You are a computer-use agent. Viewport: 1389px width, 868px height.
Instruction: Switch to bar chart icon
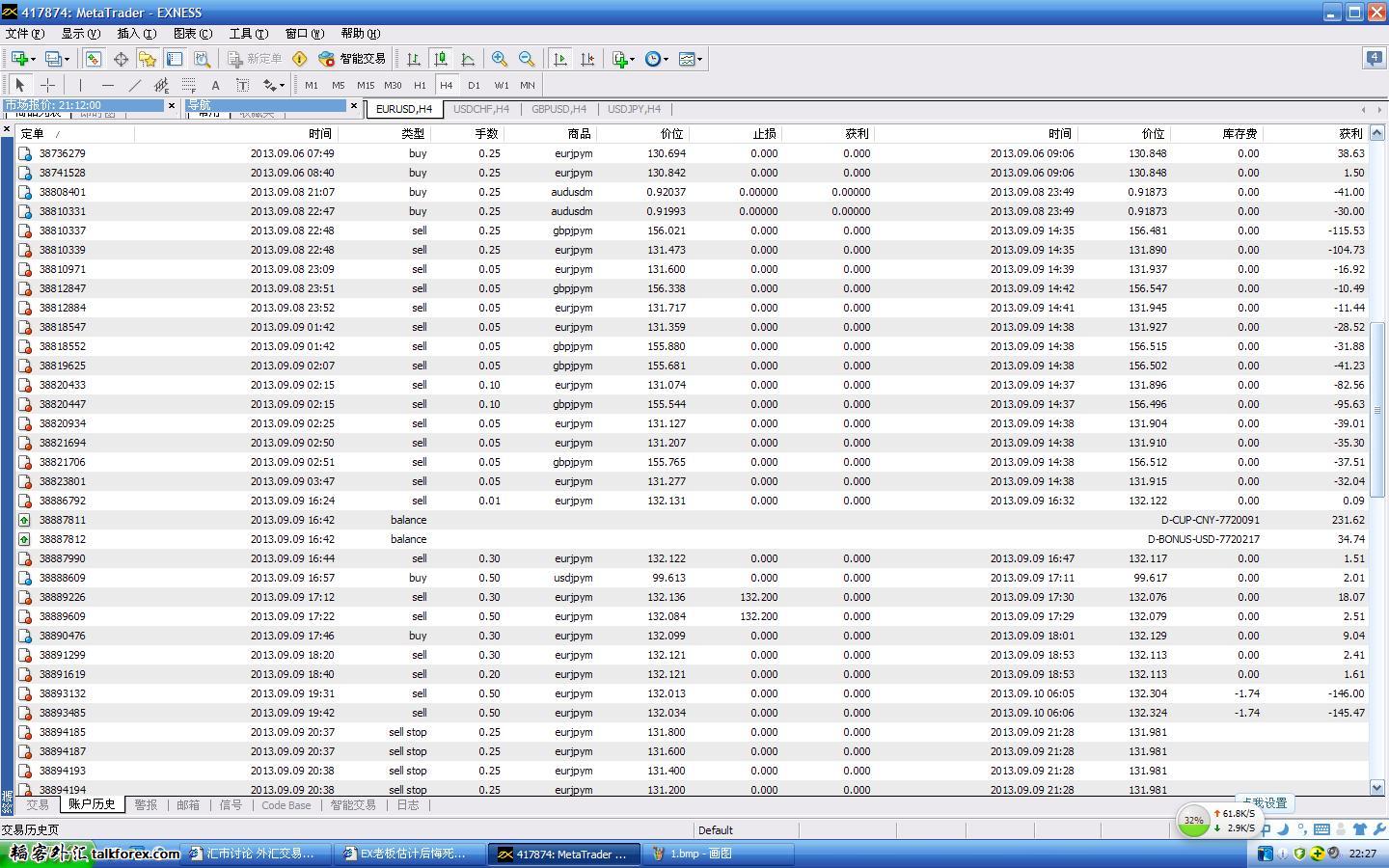[413, 59]
